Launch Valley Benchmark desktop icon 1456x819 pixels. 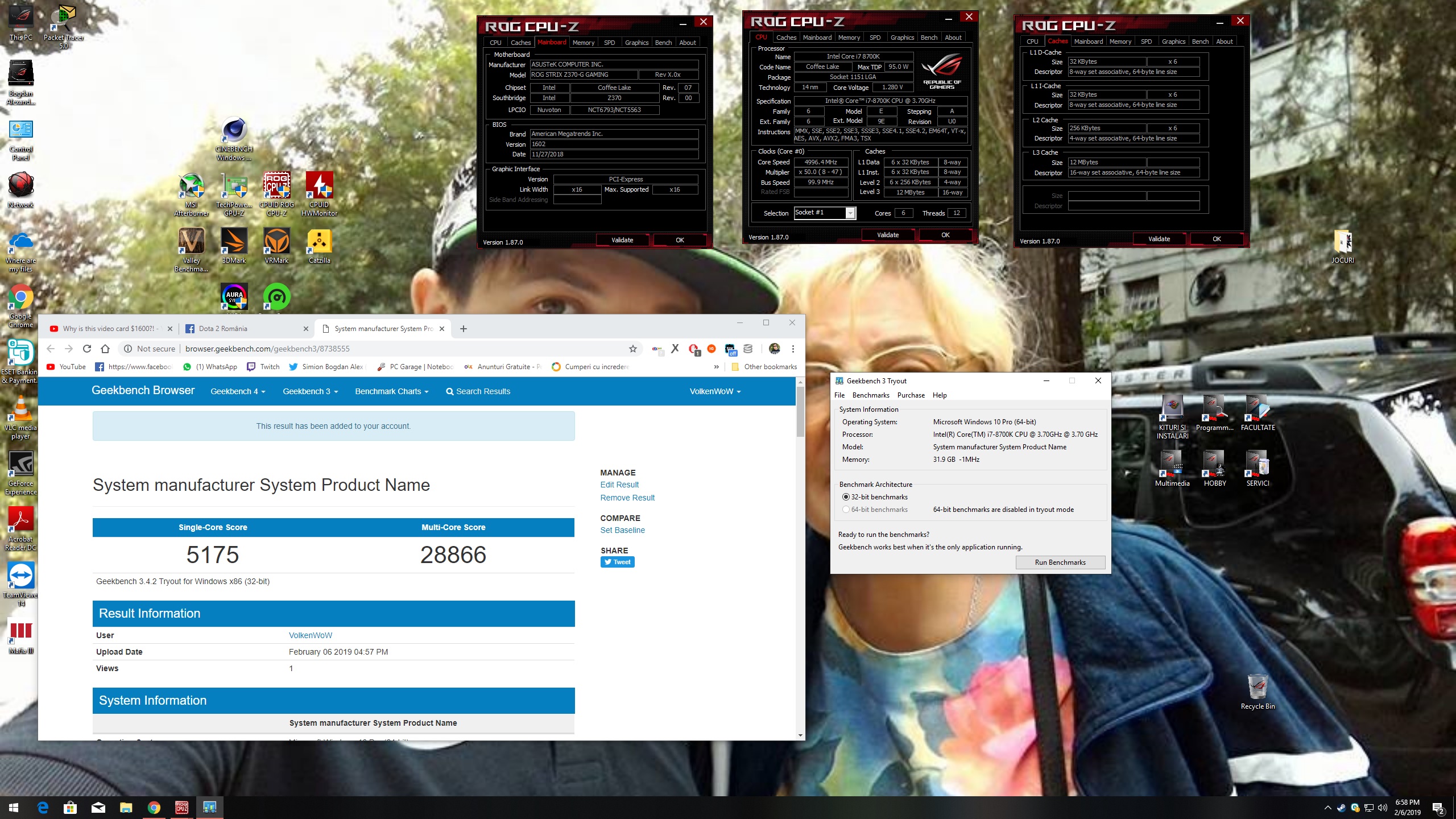[191, 250]
